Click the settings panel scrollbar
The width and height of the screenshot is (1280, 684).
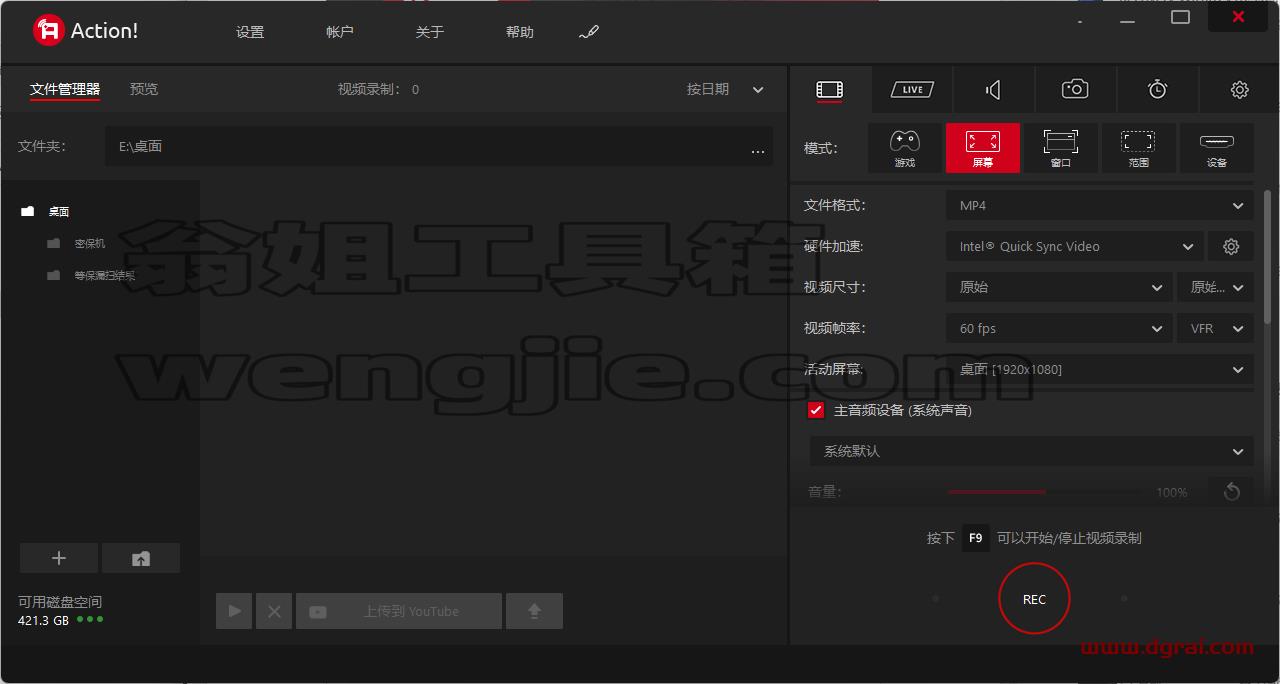coord(1268,256)
